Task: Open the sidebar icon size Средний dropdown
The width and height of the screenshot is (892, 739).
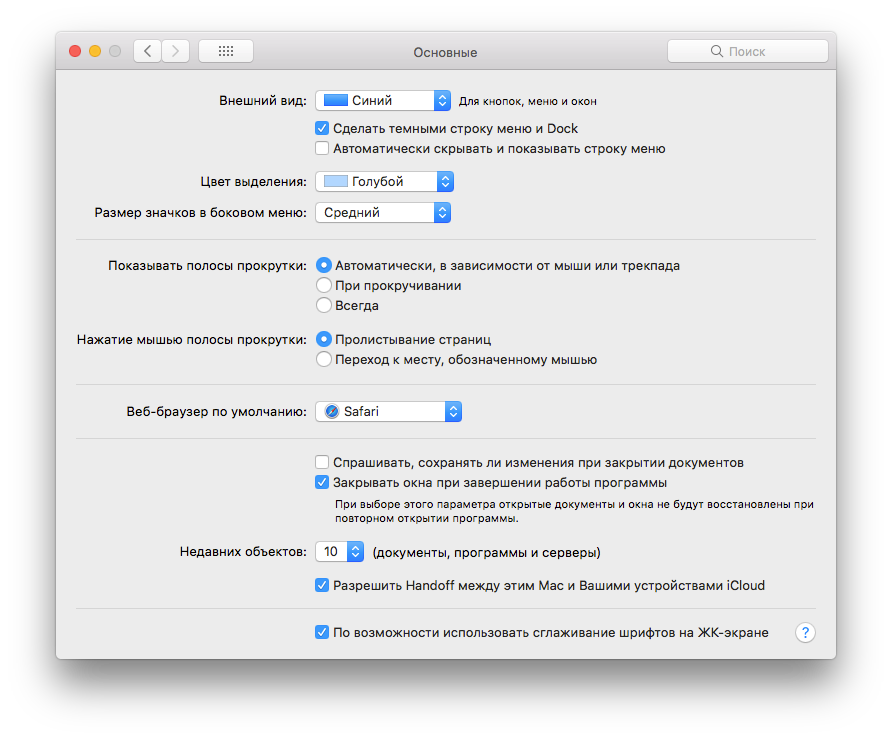Action: pos(383,213)
